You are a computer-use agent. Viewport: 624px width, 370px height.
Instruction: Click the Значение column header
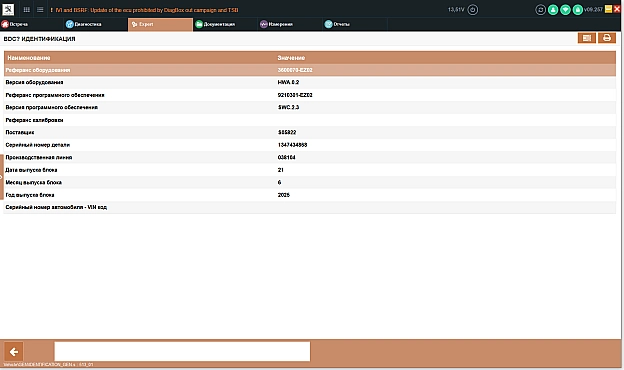291,58
